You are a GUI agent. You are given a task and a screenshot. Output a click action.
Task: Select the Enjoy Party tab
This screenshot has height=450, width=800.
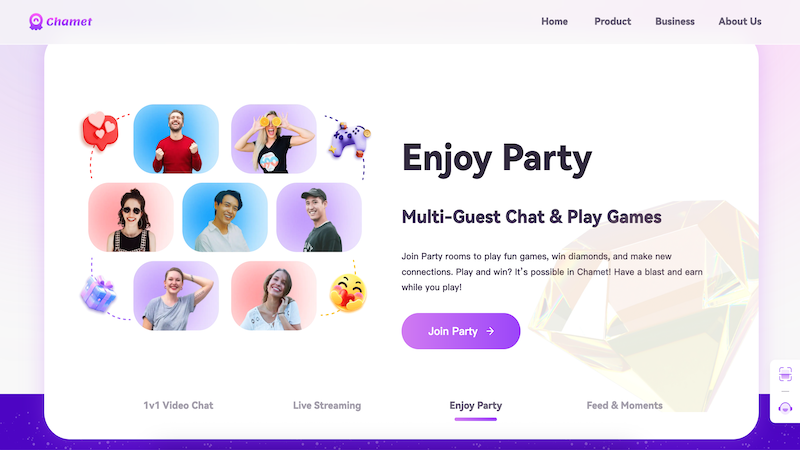pos(476,405)
